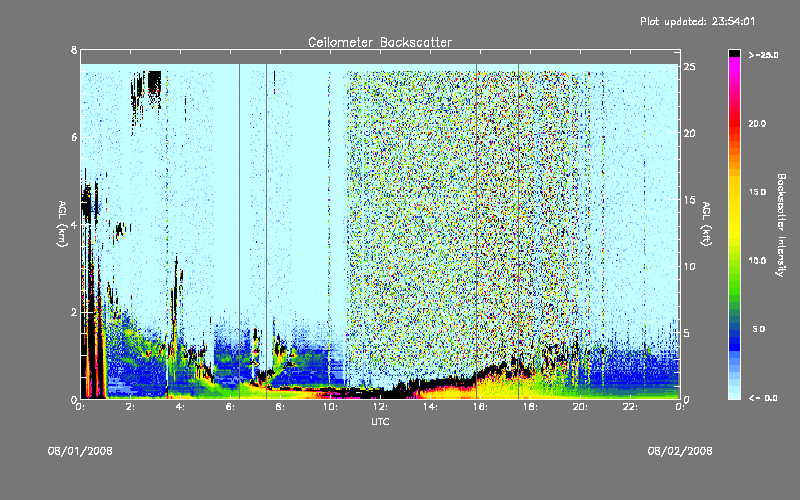Click the '12:' hour label on time axis
Viewport: 800px width, 500px height.
tap(380, 407)
